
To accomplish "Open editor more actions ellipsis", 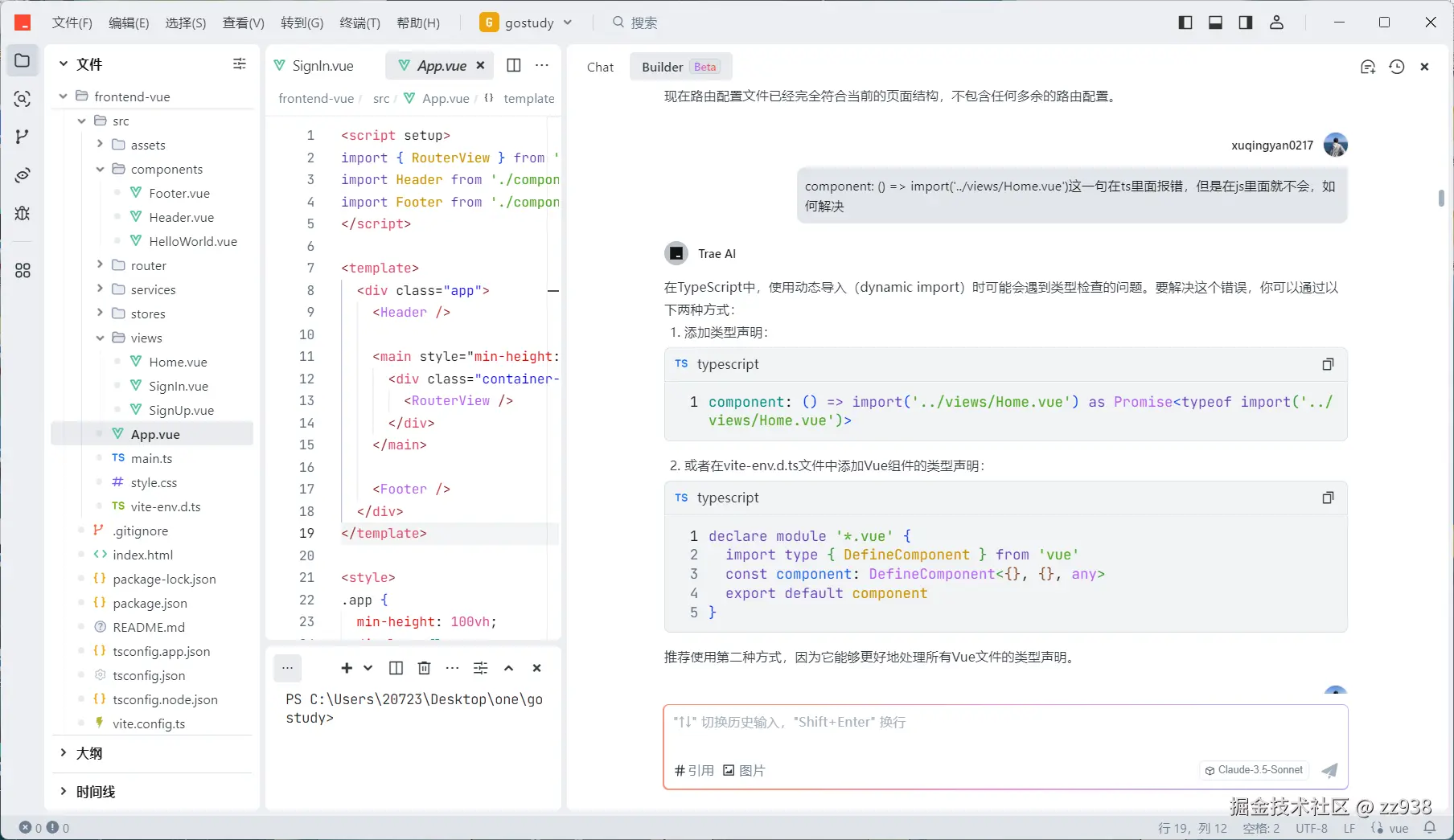I will point(542,65).
